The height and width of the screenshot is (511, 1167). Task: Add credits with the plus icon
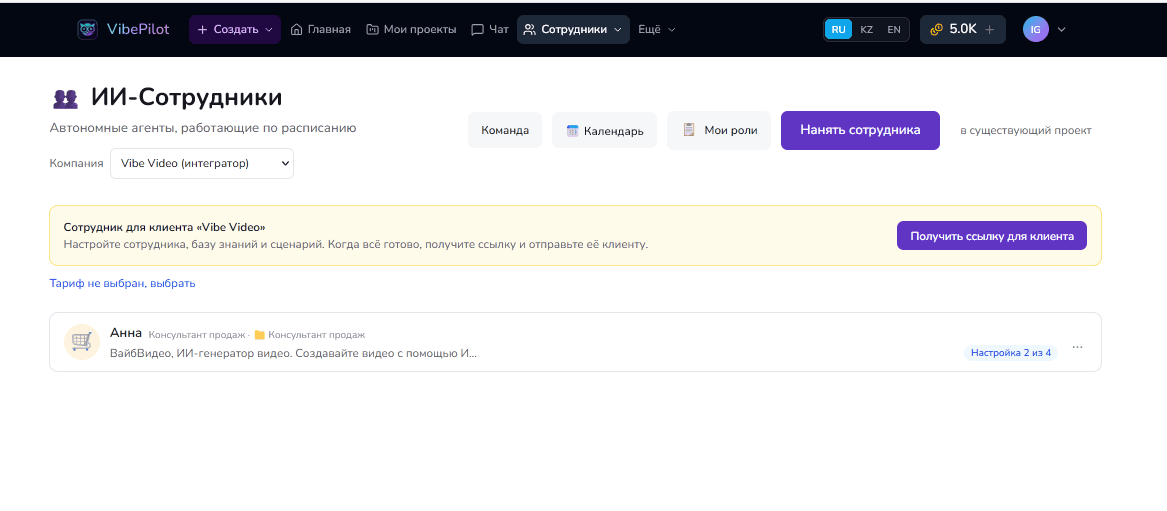point(989,30)
